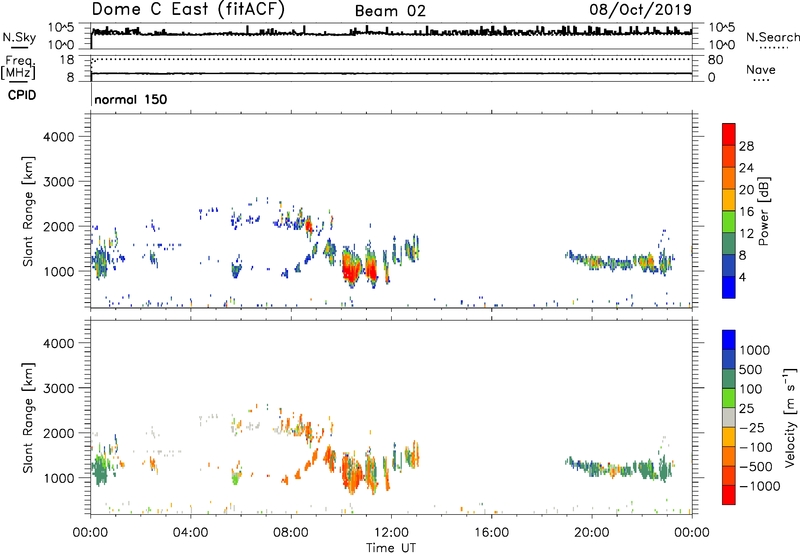Pick the yellow 16–20 dB power colorbar segment
The image size is (800, 554).
[729, 200]
